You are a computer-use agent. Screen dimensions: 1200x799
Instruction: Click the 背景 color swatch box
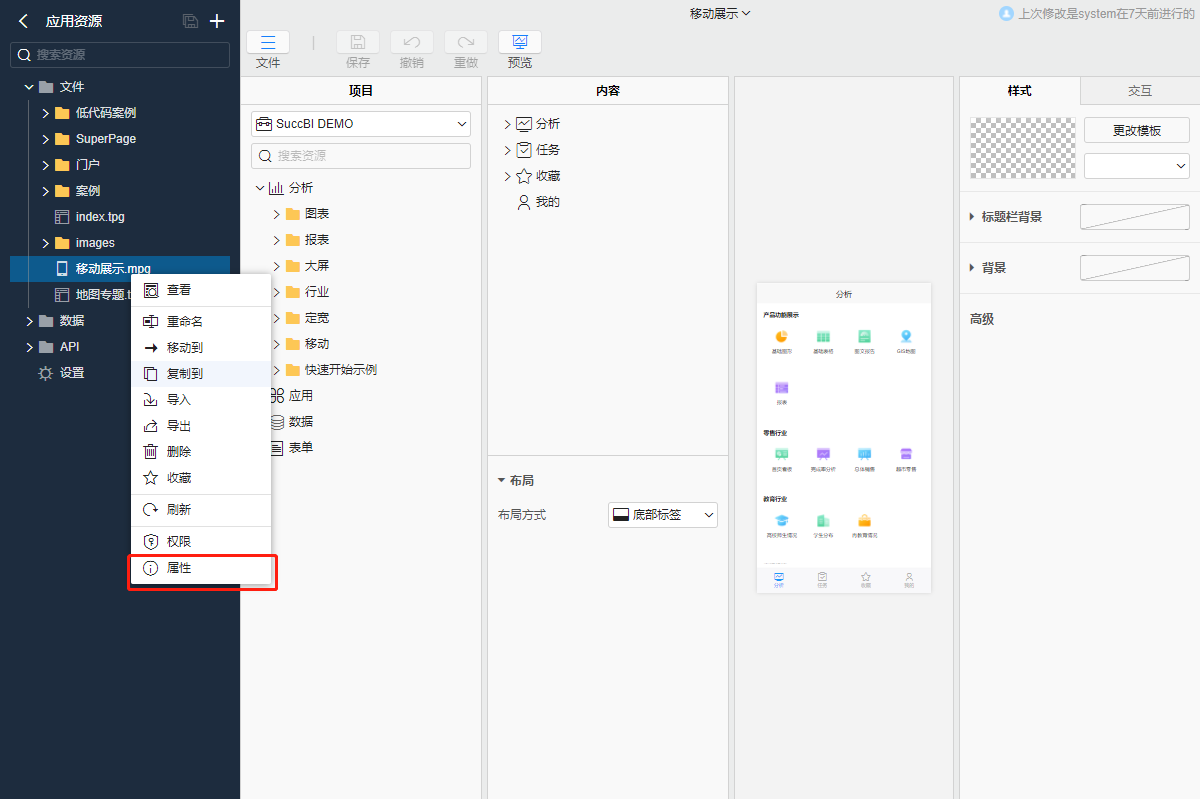click(1134, 268)
